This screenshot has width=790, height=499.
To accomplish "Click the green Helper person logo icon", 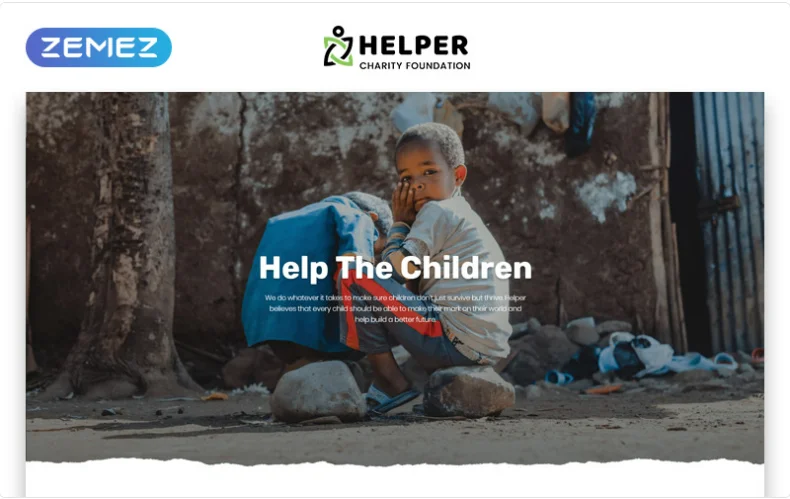I will tap(338, 46).
